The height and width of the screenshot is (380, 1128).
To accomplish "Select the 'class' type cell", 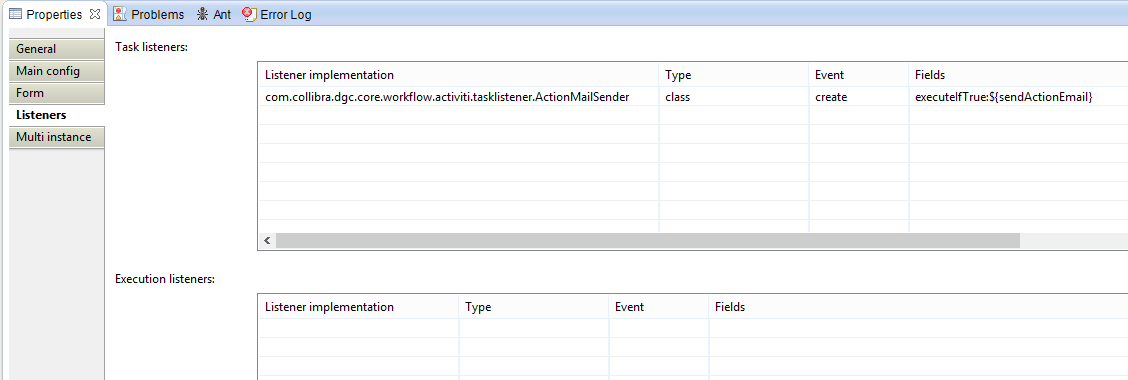I will click(734, 96).
